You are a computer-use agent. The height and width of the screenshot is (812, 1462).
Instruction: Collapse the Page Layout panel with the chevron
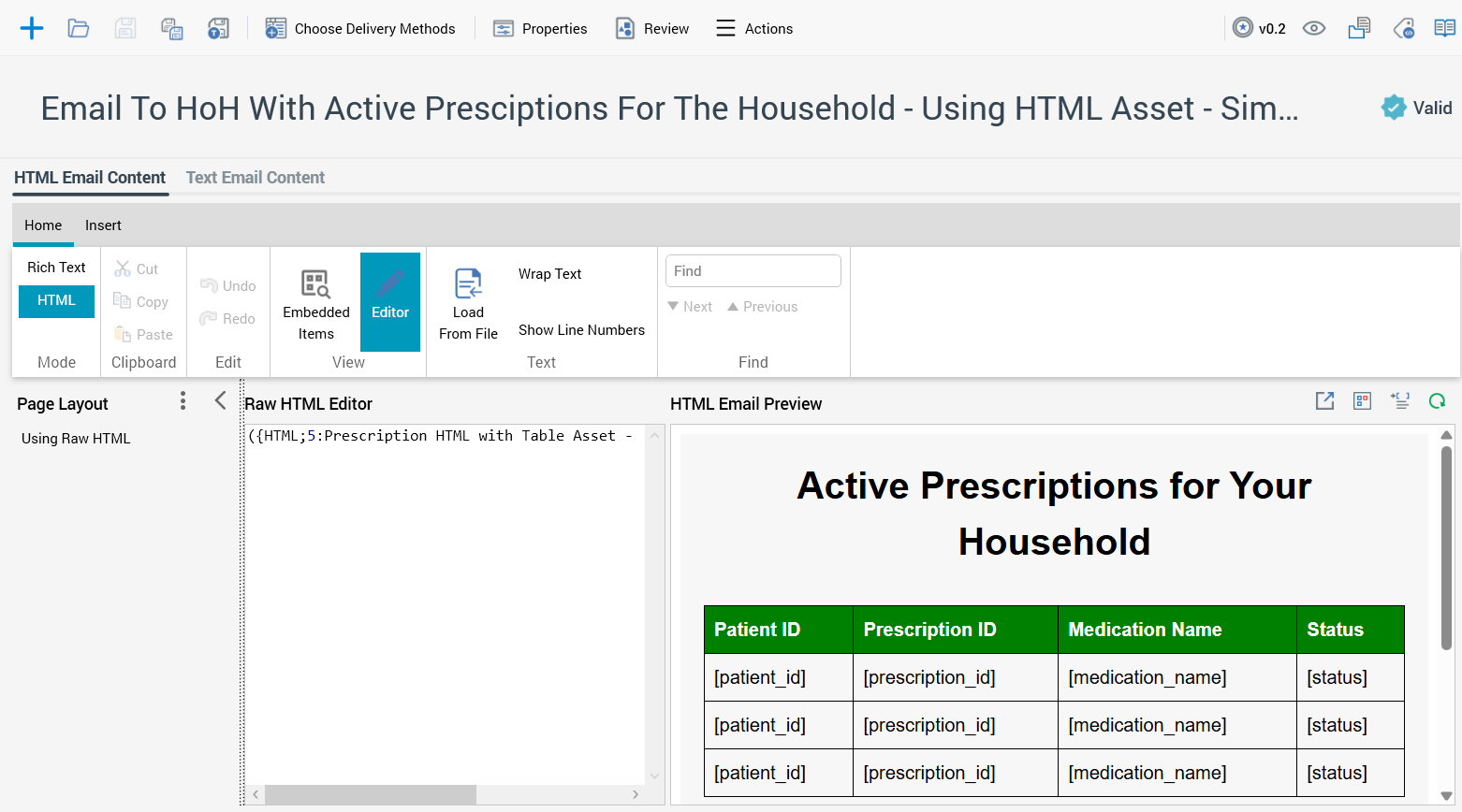(x=221, y=401)
